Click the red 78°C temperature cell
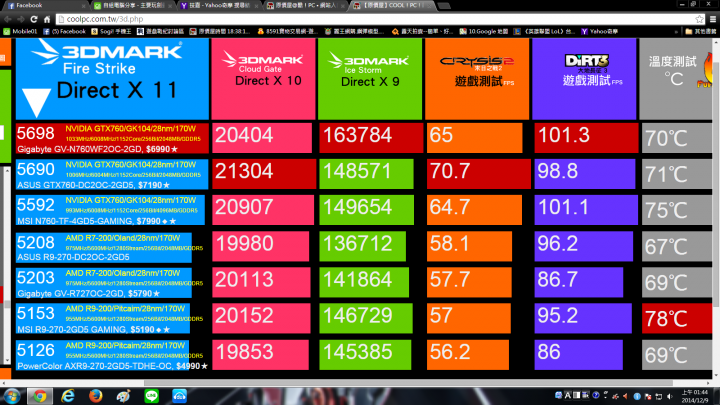The height and width of the screenshot is (405, 720). [x=677, y=318]
